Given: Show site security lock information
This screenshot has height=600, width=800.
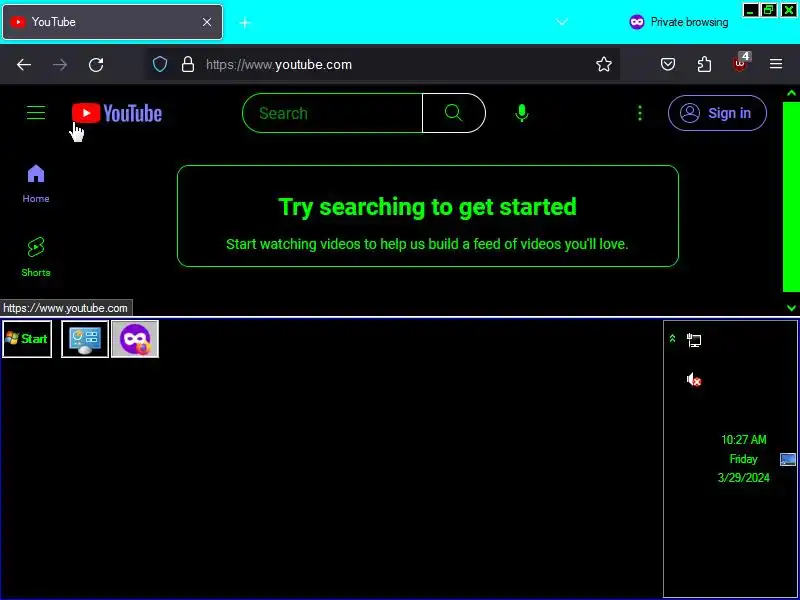Looking at the screenshot, I should (188, 64).
